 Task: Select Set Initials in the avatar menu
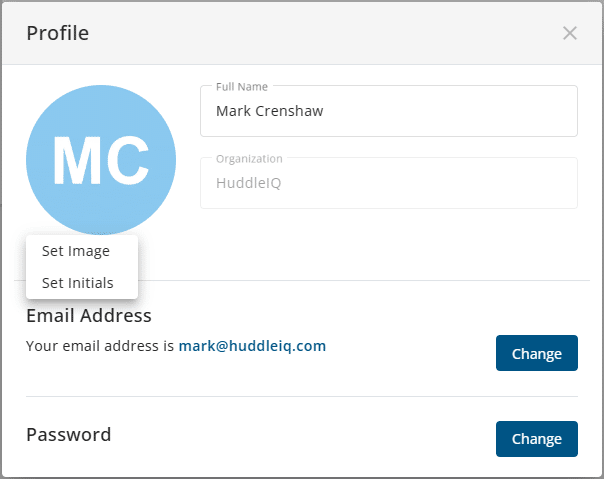(78, 283)
